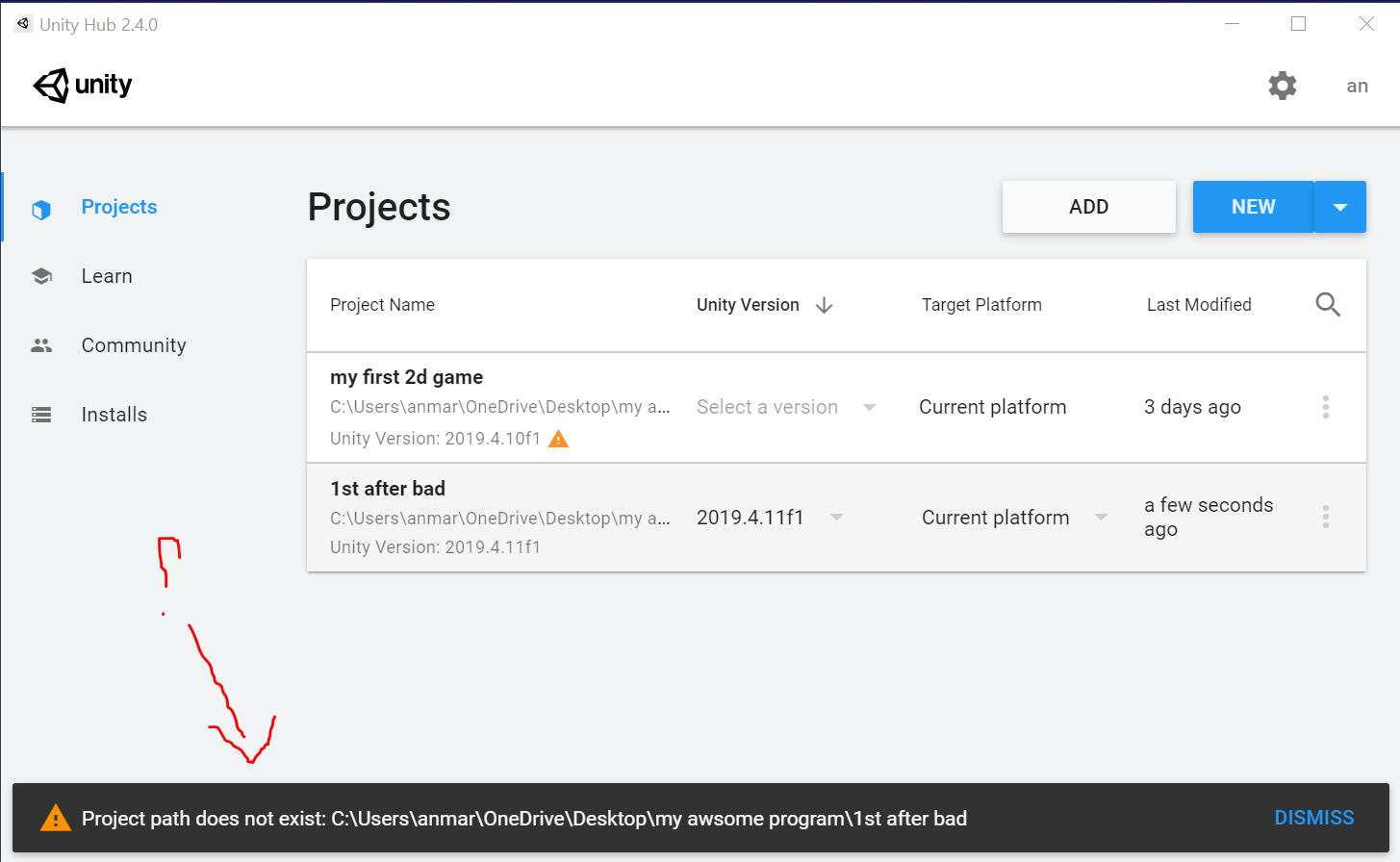Viewport: 1400px width, 862px height.
Task: Click '3 days ago' last modified value
Action: 1192,407
